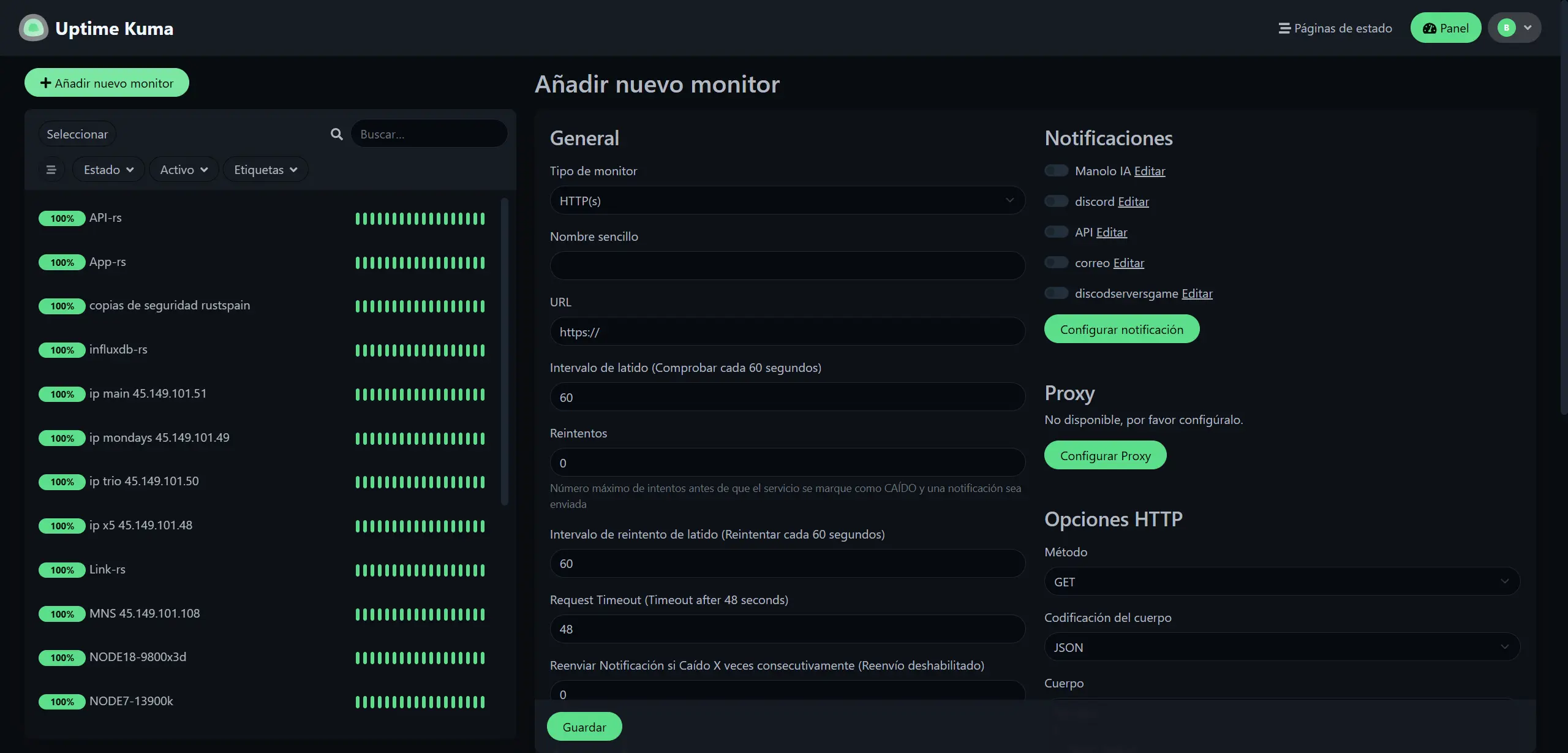
Task: Focus the Nombre sencillo field
Action: pyautogui.click(x=788, y=266)
